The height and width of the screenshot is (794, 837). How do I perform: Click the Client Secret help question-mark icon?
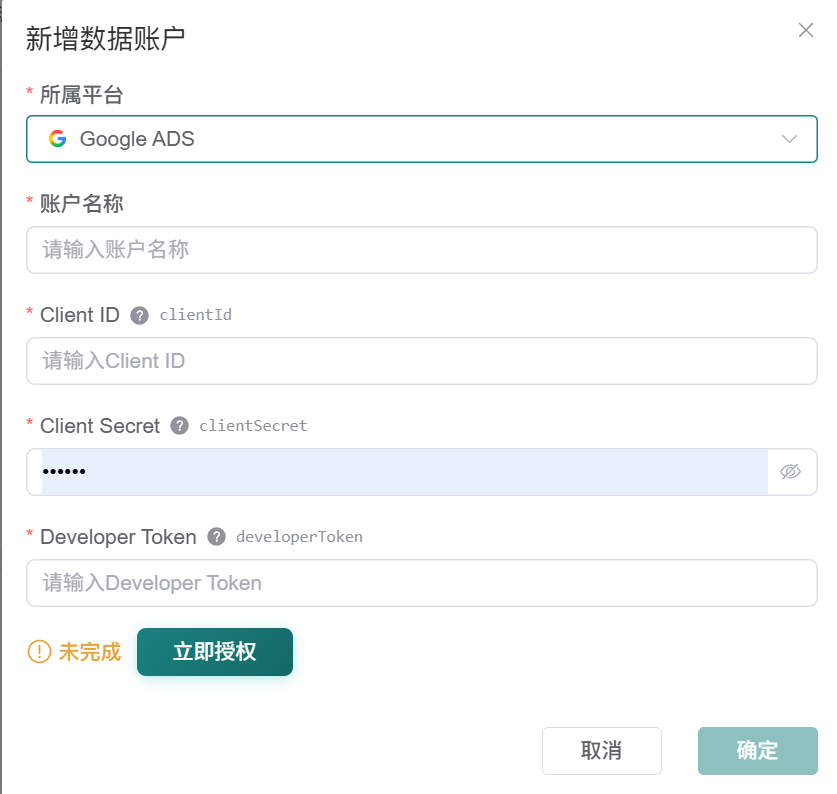[179, 426]
